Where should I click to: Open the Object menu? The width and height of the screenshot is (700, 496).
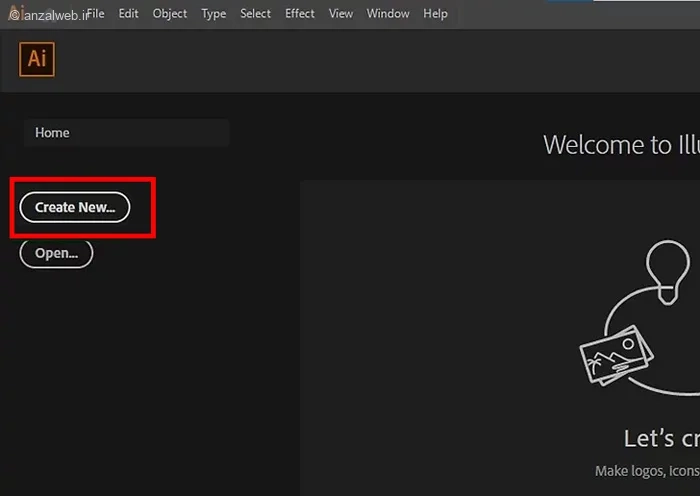170,14
